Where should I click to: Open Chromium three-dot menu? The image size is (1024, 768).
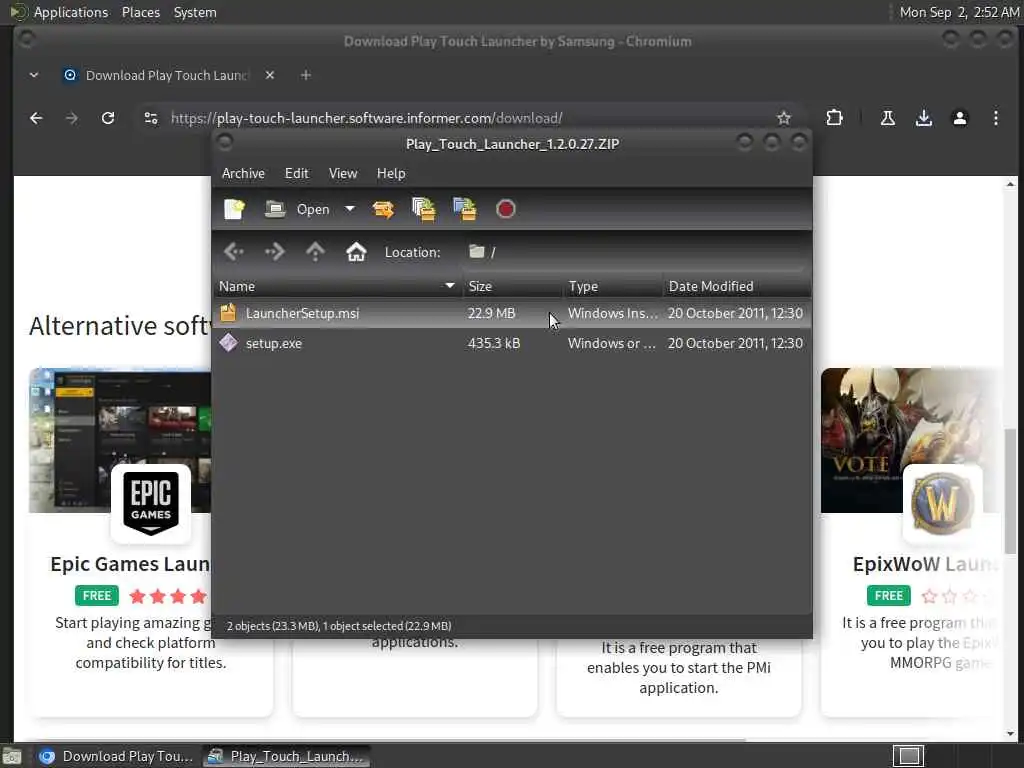point(995,118)
